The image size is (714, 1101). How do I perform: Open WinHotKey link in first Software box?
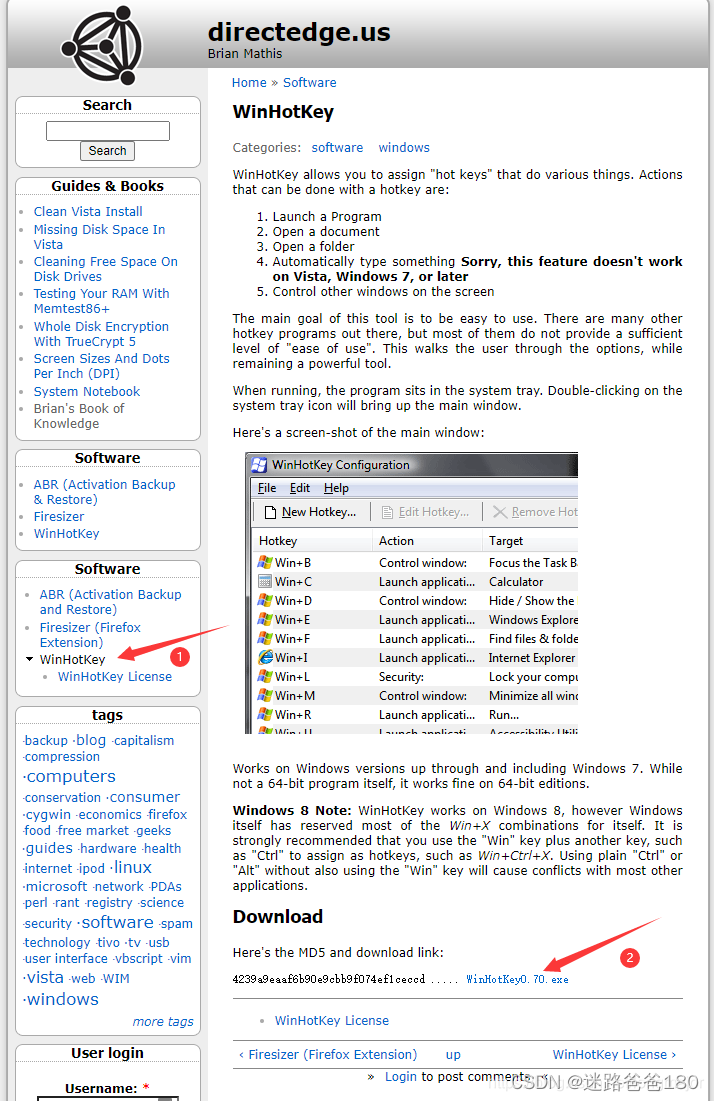coord(66,534)
